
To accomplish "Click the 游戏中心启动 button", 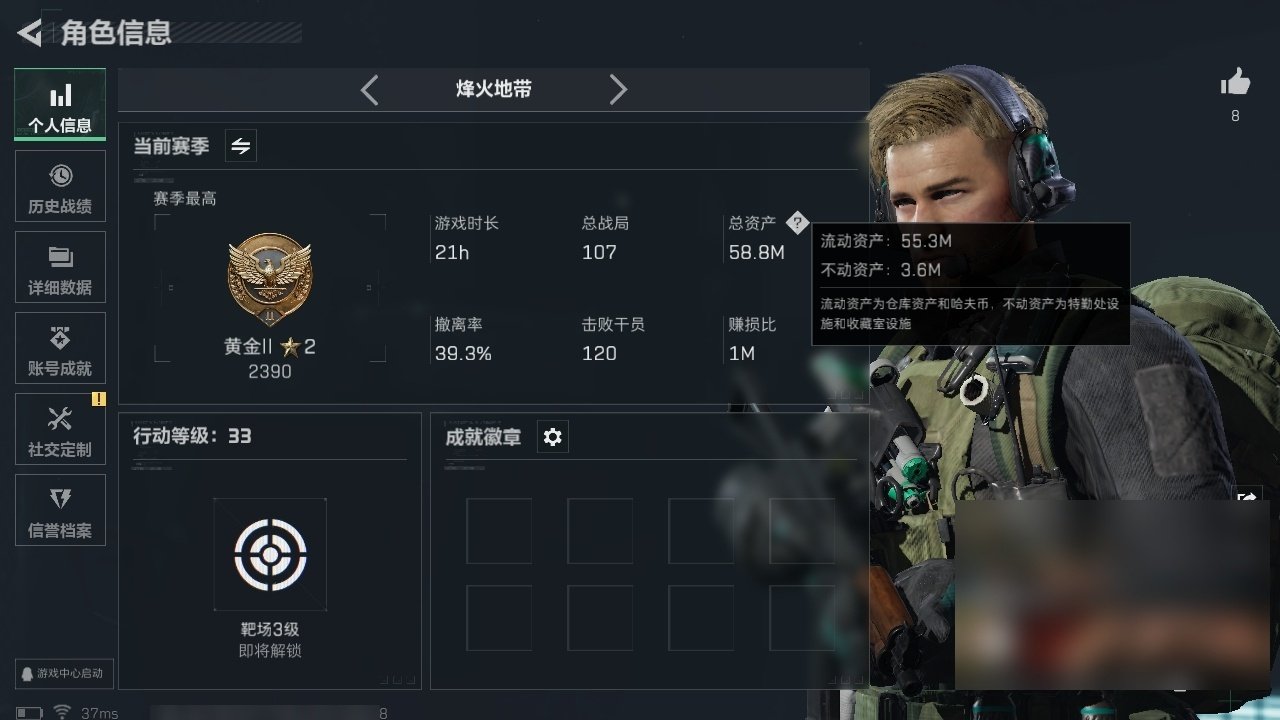I will [62, 674].
